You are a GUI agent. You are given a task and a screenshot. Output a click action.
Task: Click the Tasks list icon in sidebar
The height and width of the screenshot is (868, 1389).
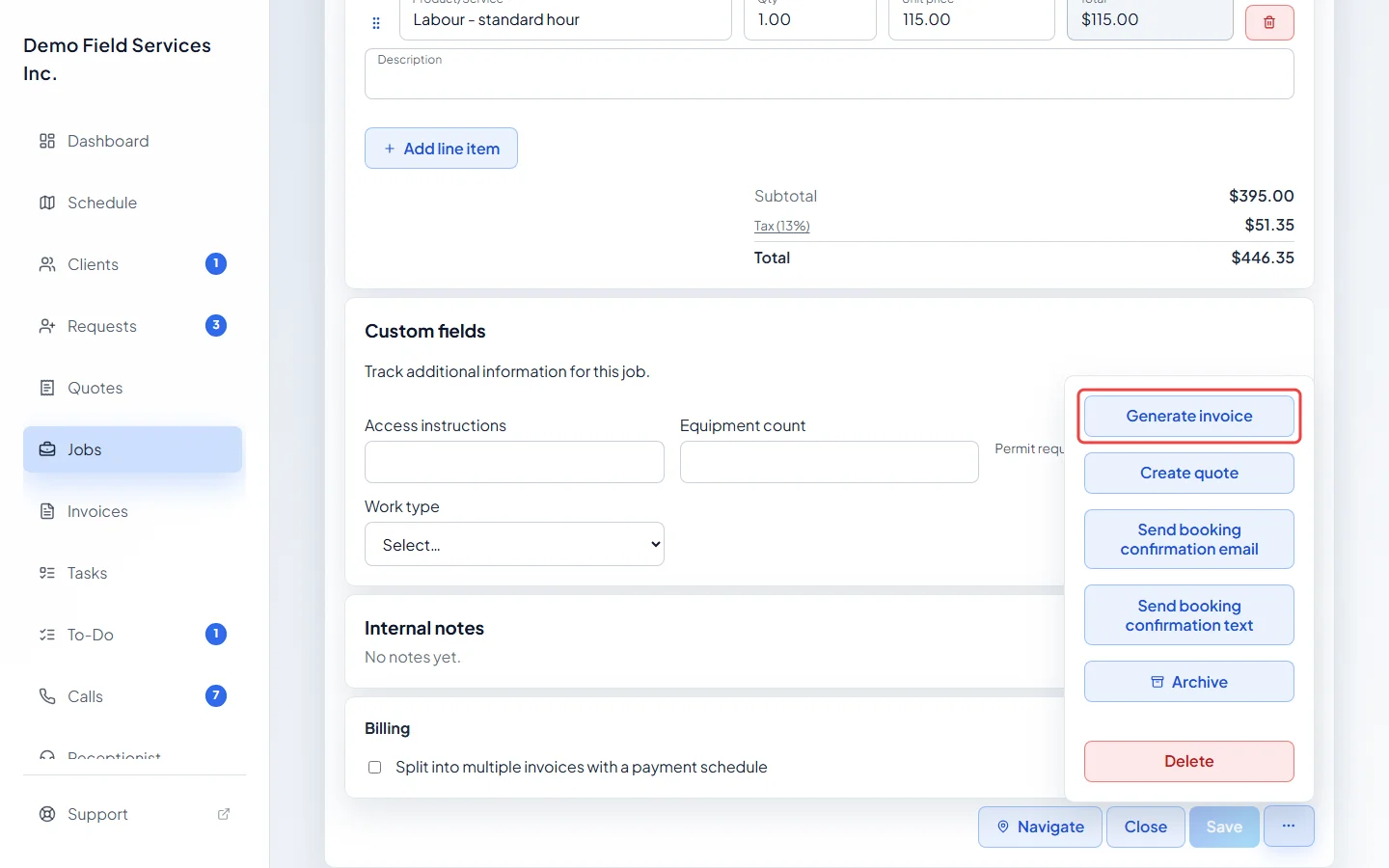pyautogui.click(x=47, y=573)
